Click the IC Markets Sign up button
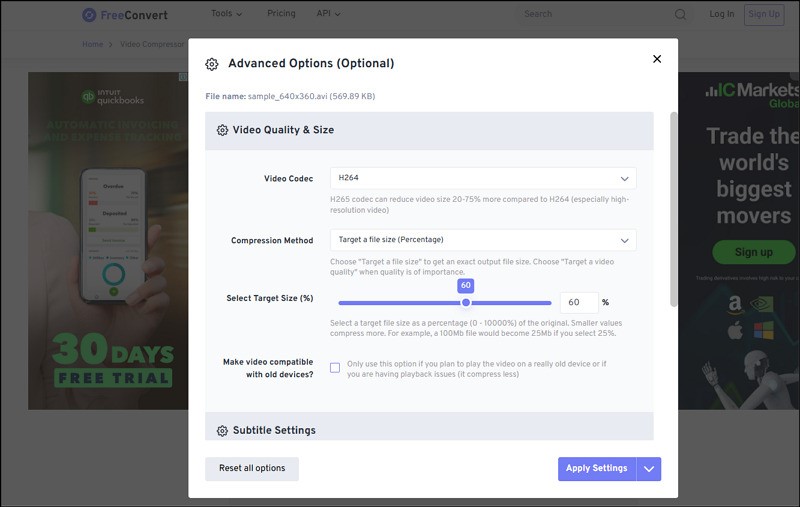 pyautogui.click(x=753, y=252)
